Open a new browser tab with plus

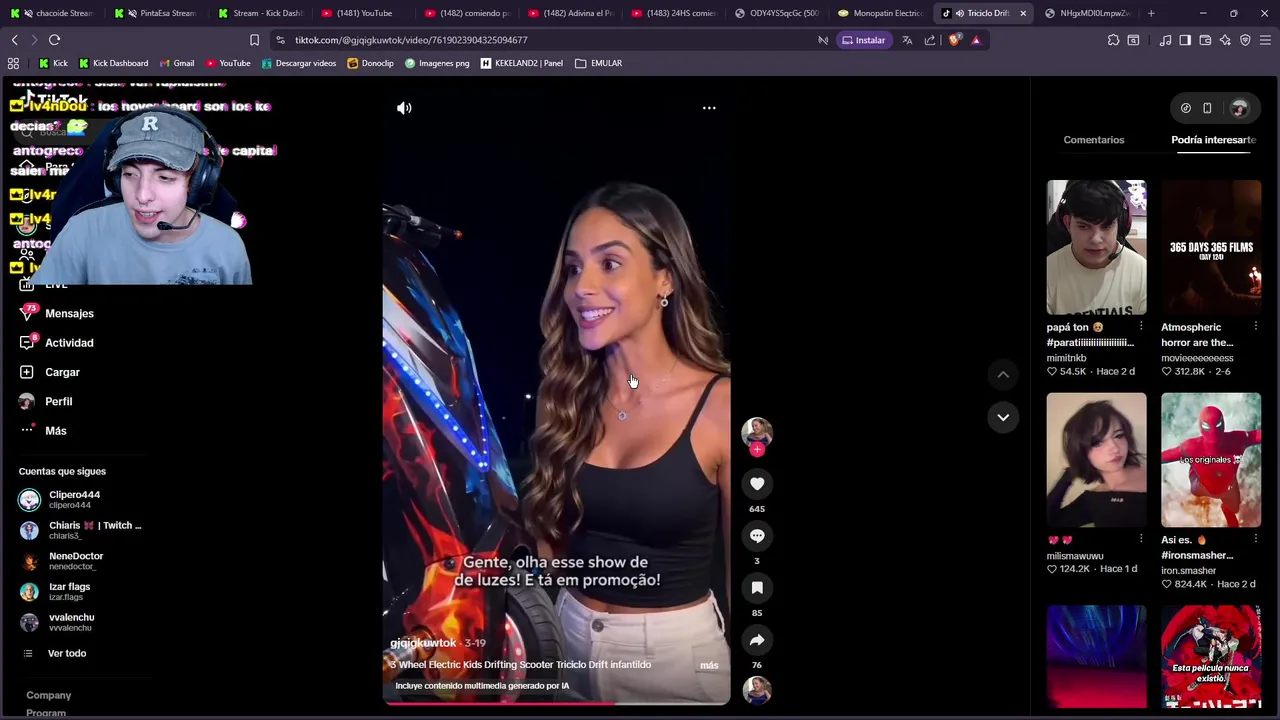point(1151,13)
